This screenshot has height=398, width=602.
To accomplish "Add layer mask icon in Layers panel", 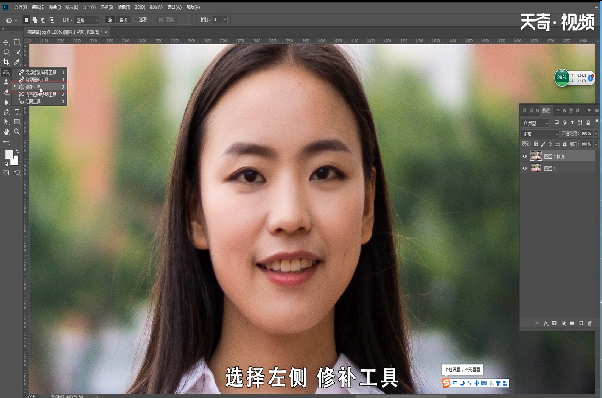I will [x=554, y=324].
